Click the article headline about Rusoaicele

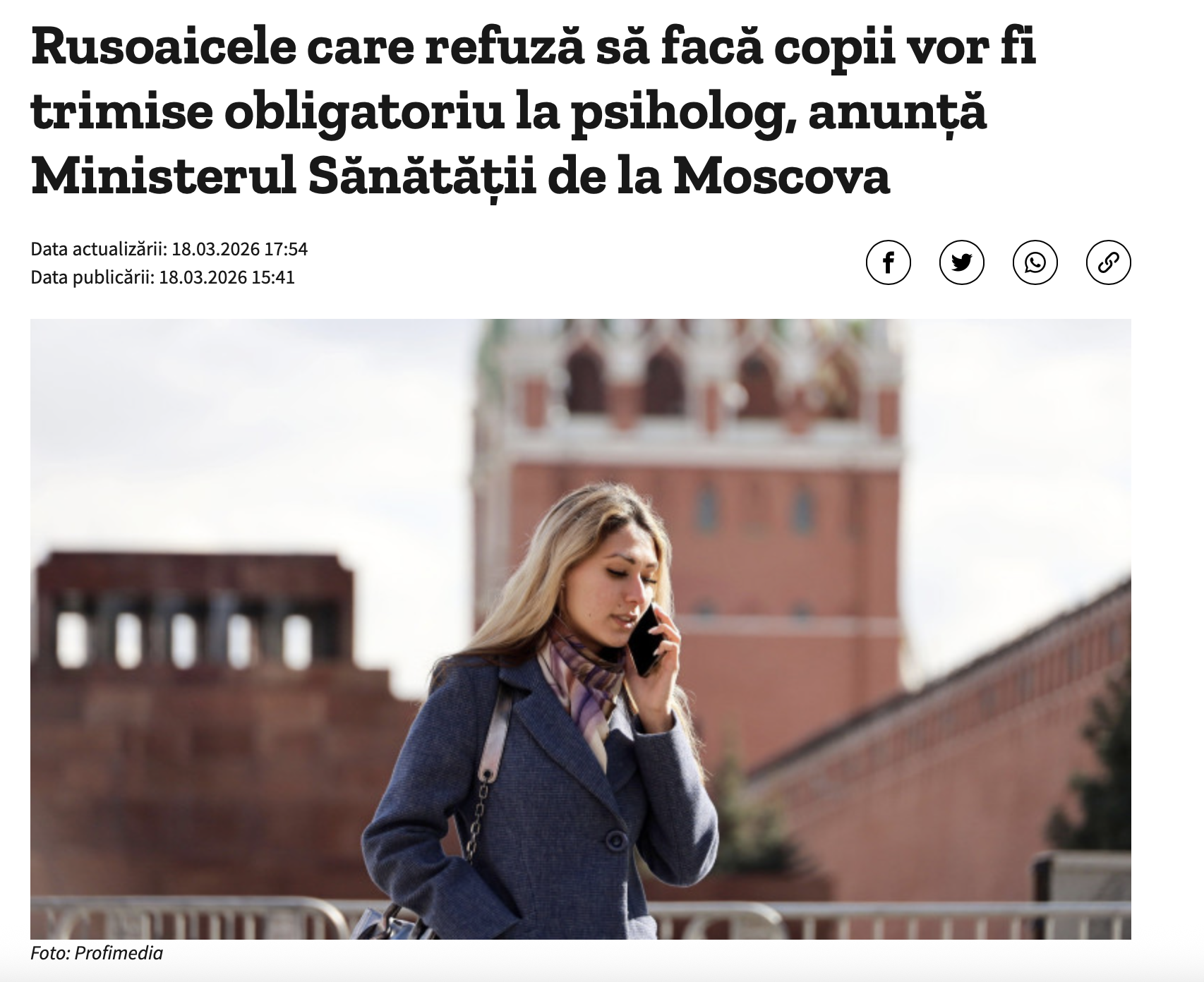pyautogui.click(x=534, y=111)
